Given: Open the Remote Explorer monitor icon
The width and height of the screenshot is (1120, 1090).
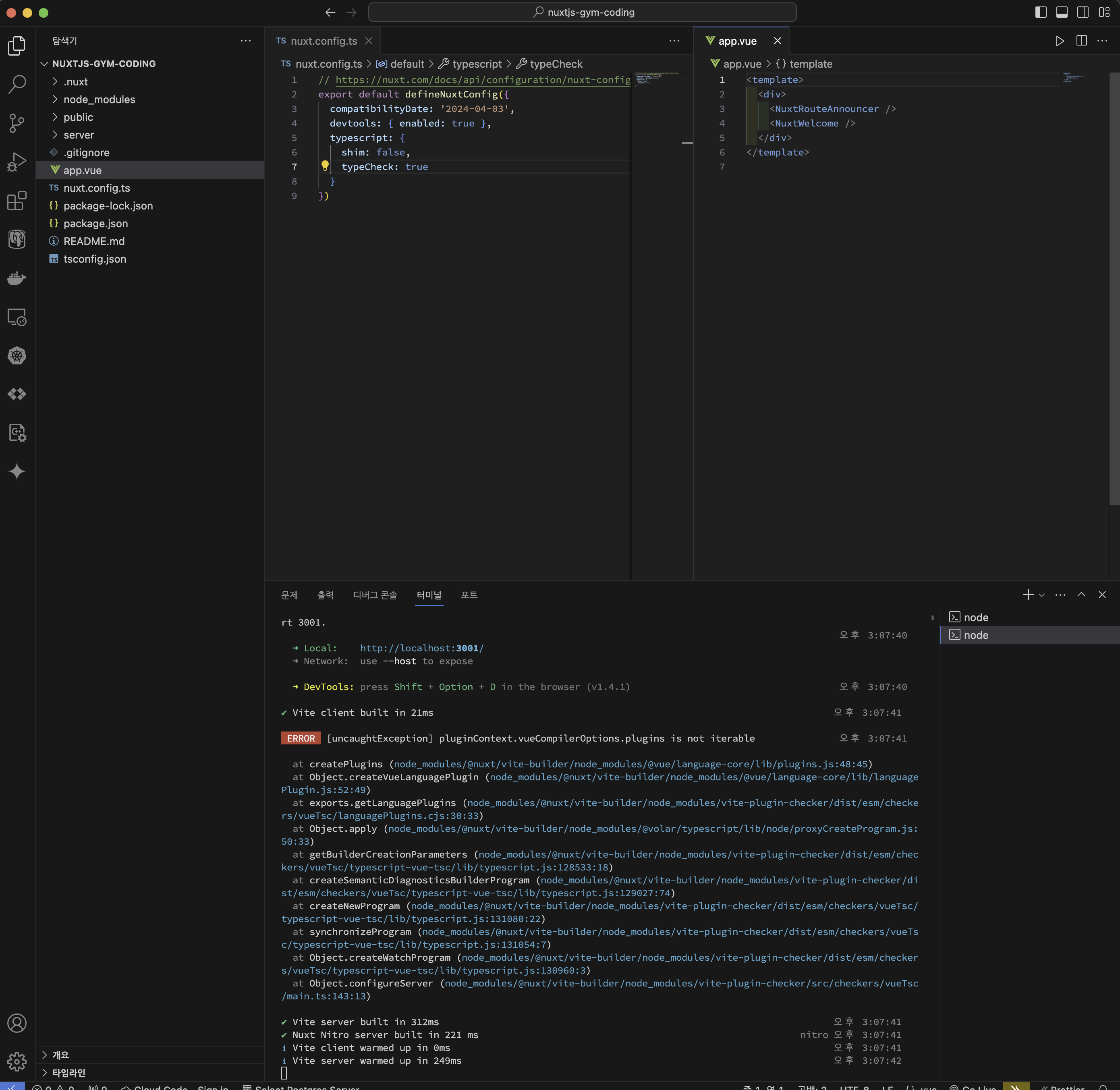Looking at the screenshot, I should [17, 317].
